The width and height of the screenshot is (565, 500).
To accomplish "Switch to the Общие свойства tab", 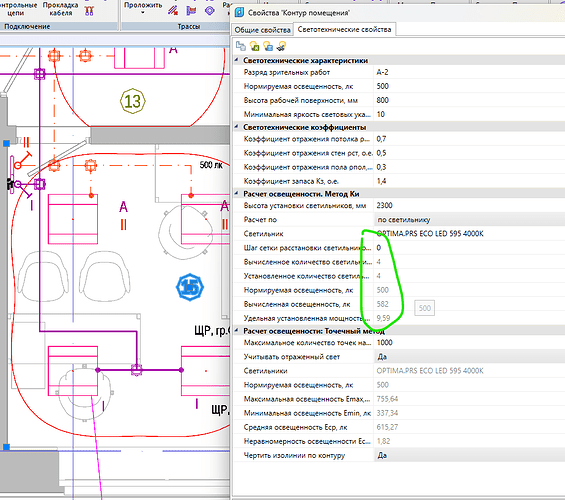I will (262, 30).
